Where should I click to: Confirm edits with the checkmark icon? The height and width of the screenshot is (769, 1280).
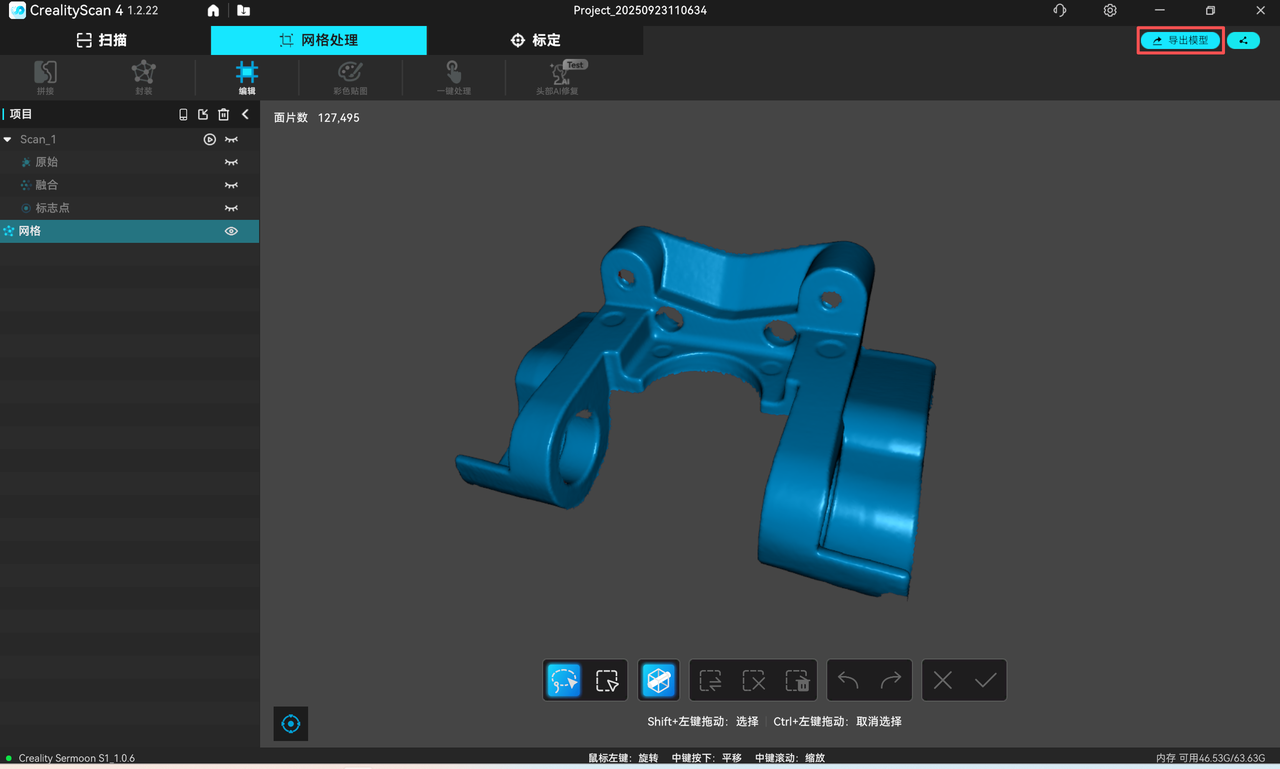click(x=985, y=680)
